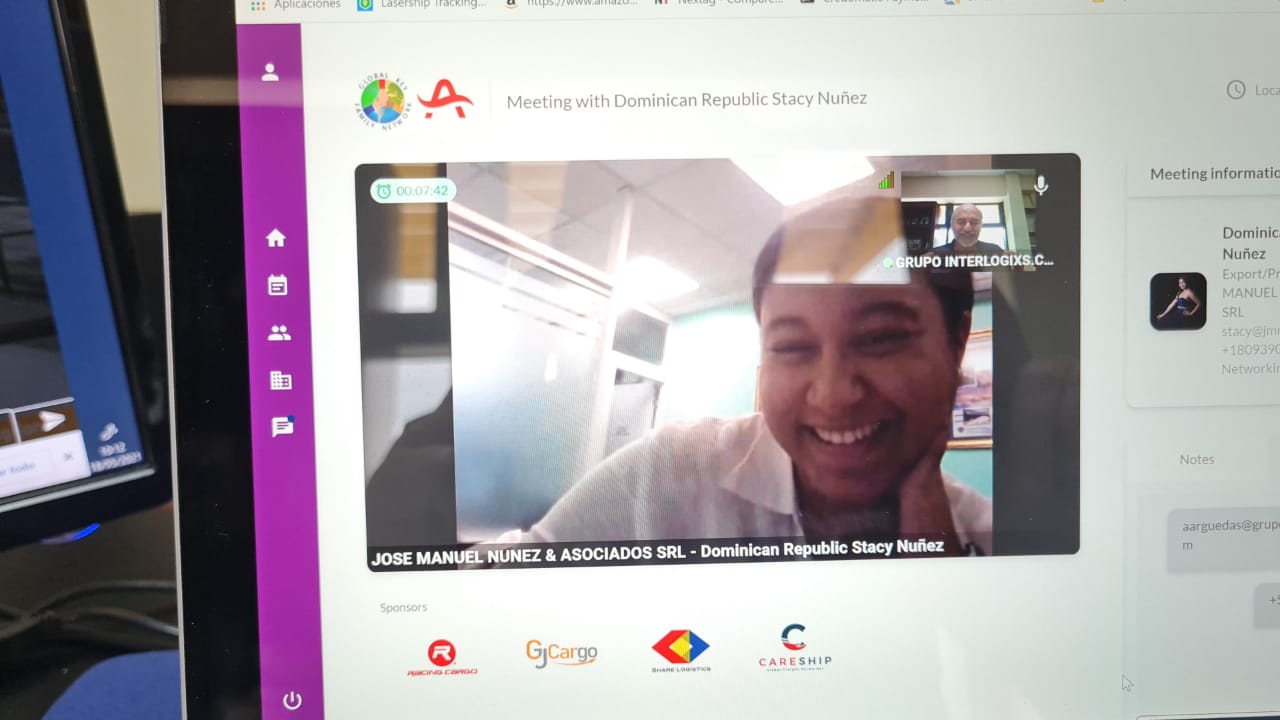Open the user profile icon in sidebar
Image resolution: width=1280 pixels, height=720 pixels.
click(x=270, y=73)
